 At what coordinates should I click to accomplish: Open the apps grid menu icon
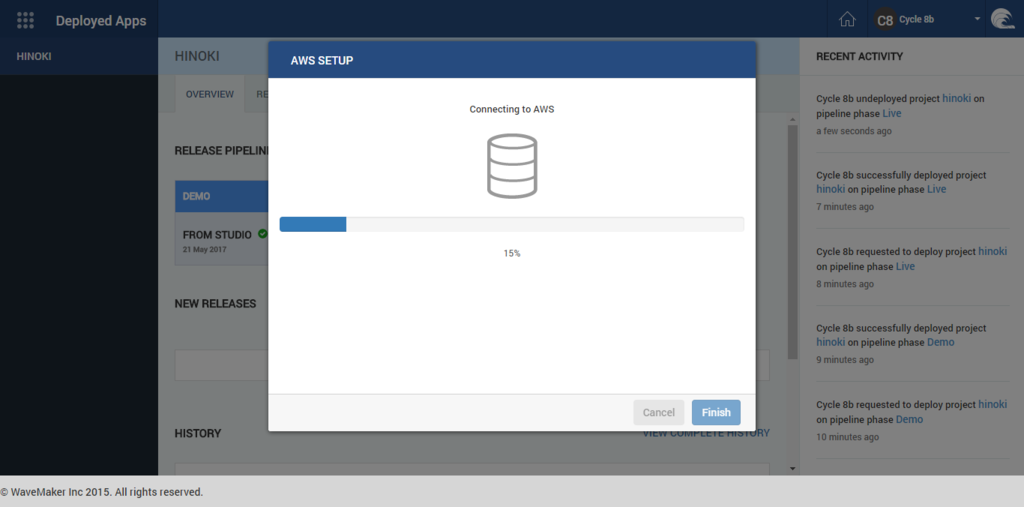tap(25, 20)
